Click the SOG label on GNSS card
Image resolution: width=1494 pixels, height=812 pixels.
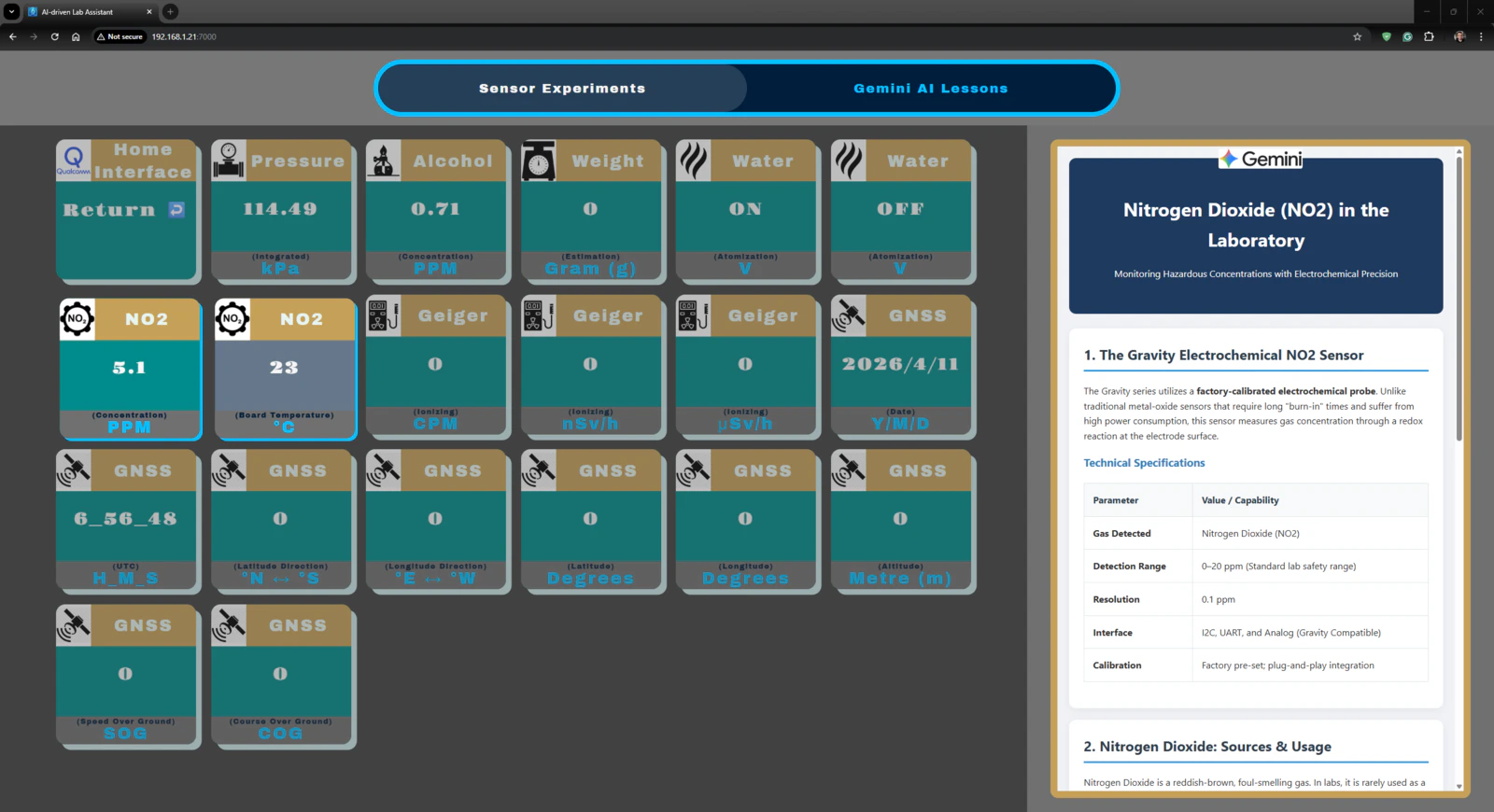point(125,734)
